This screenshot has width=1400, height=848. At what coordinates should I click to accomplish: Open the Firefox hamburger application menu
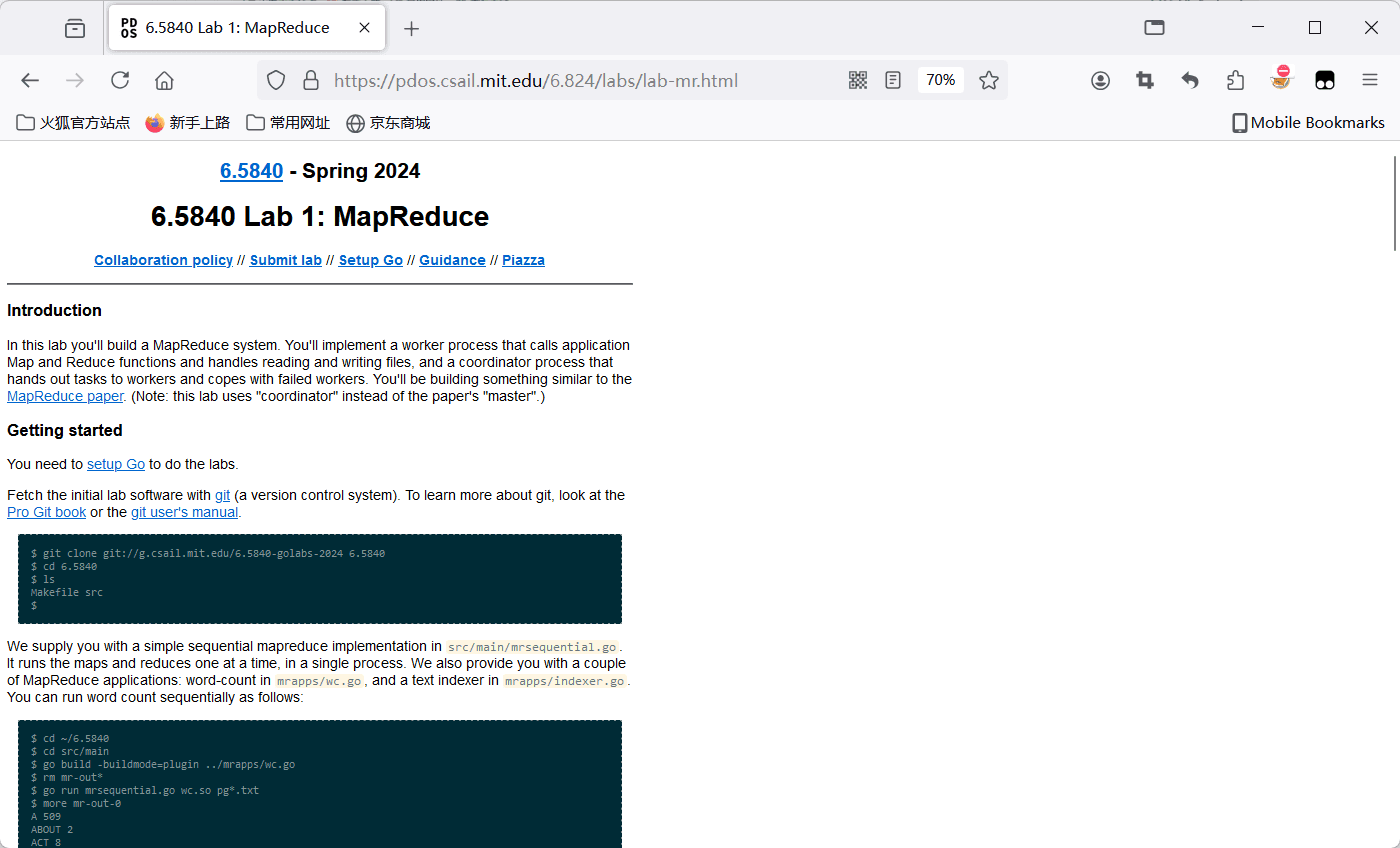pyautogui.click(x=1369, y=81)
